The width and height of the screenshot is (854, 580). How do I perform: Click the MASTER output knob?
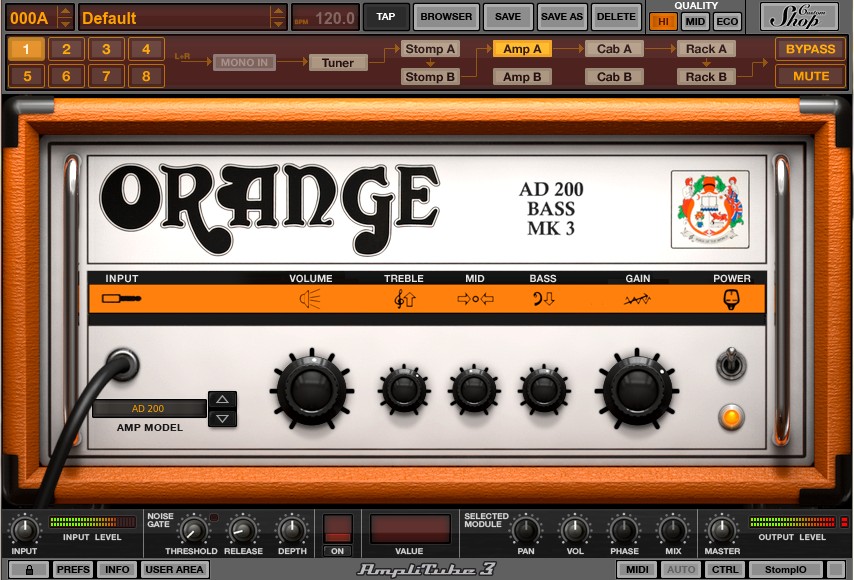(722, 530)
